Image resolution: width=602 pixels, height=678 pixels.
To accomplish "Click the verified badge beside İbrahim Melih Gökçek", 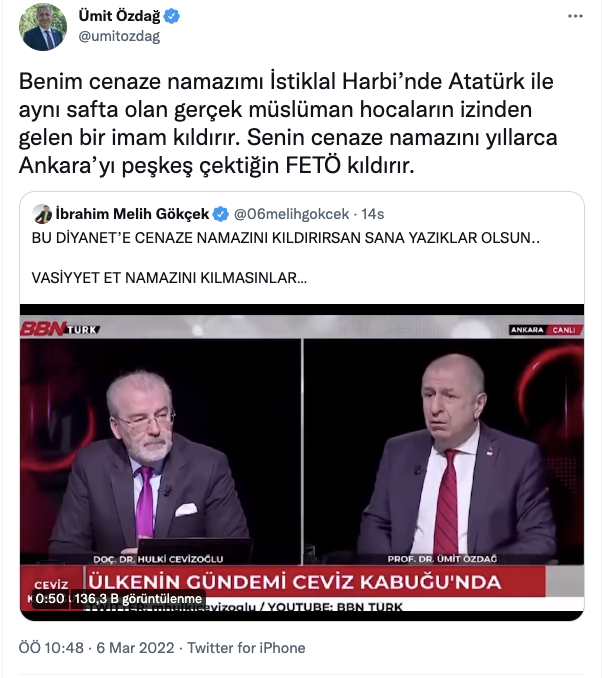I will (x=221, y=214).
